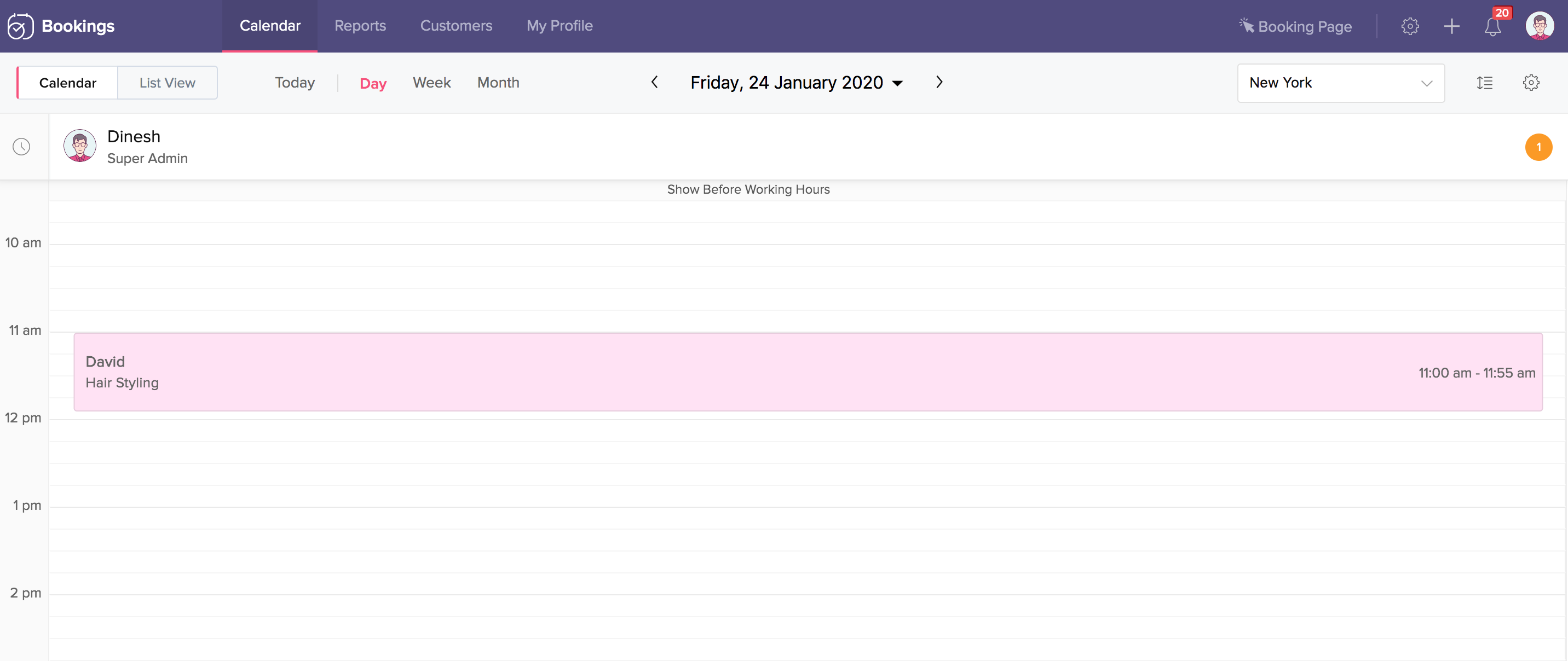Click the plus add-new icon
The height and width of the screenshot is (661, 1568).
click(x=1451, y=26)
